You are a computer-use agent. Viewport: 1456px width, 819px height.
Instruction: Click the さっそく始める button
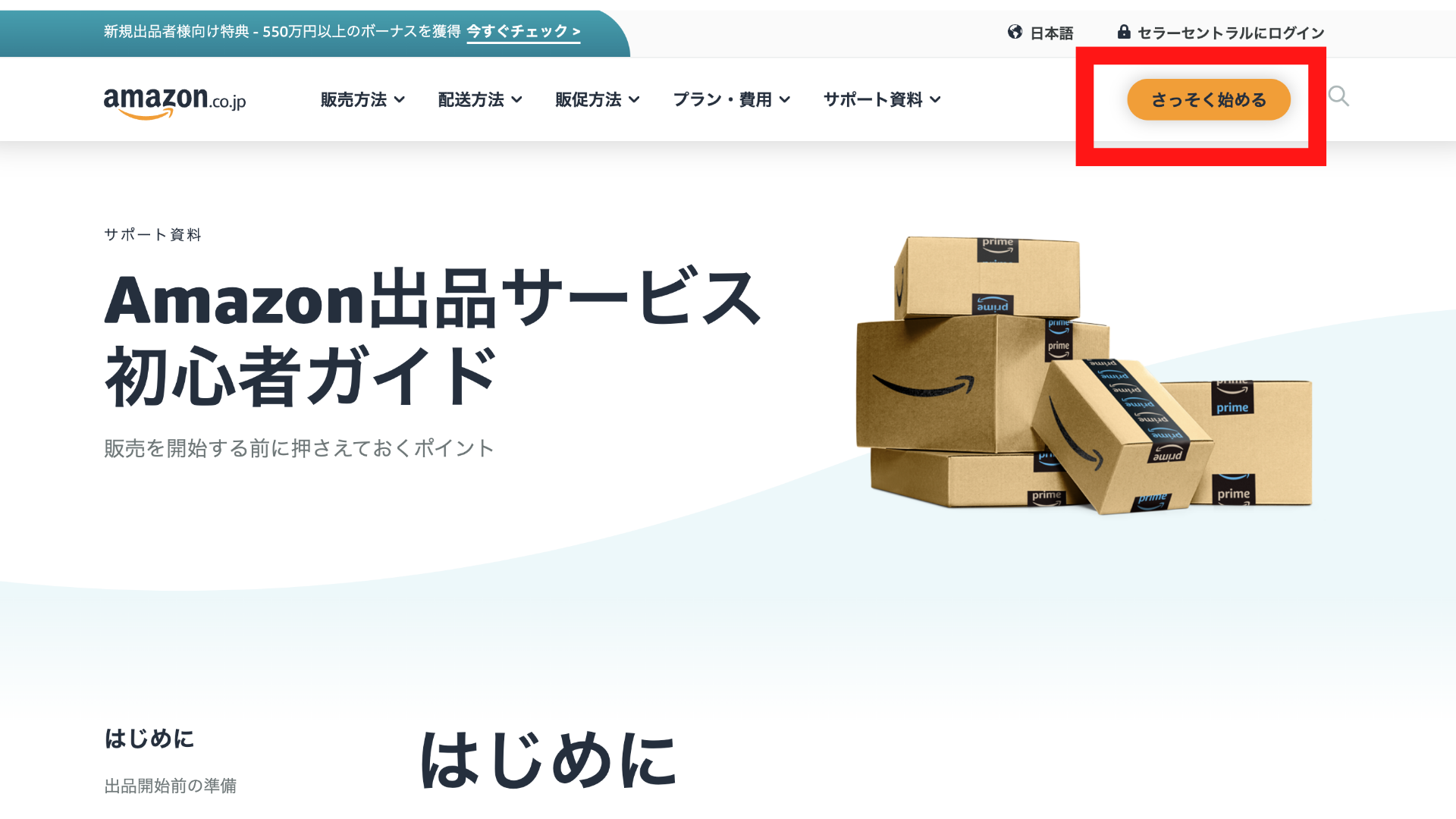coord(1209,99)
